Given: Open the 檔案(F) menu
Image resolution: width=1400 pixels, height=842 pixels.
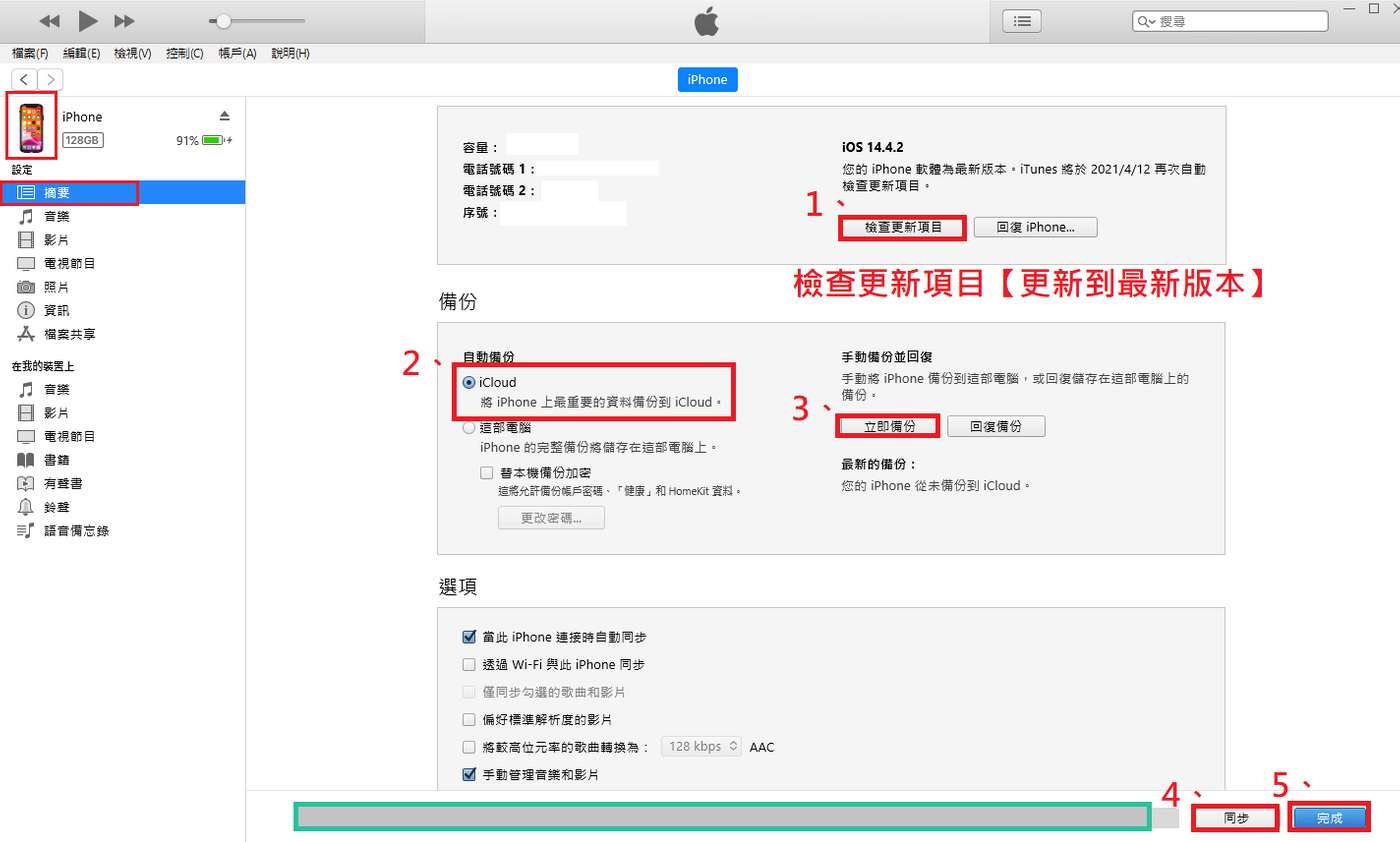Looking at the screenshot, I should (x=30, y=53).
